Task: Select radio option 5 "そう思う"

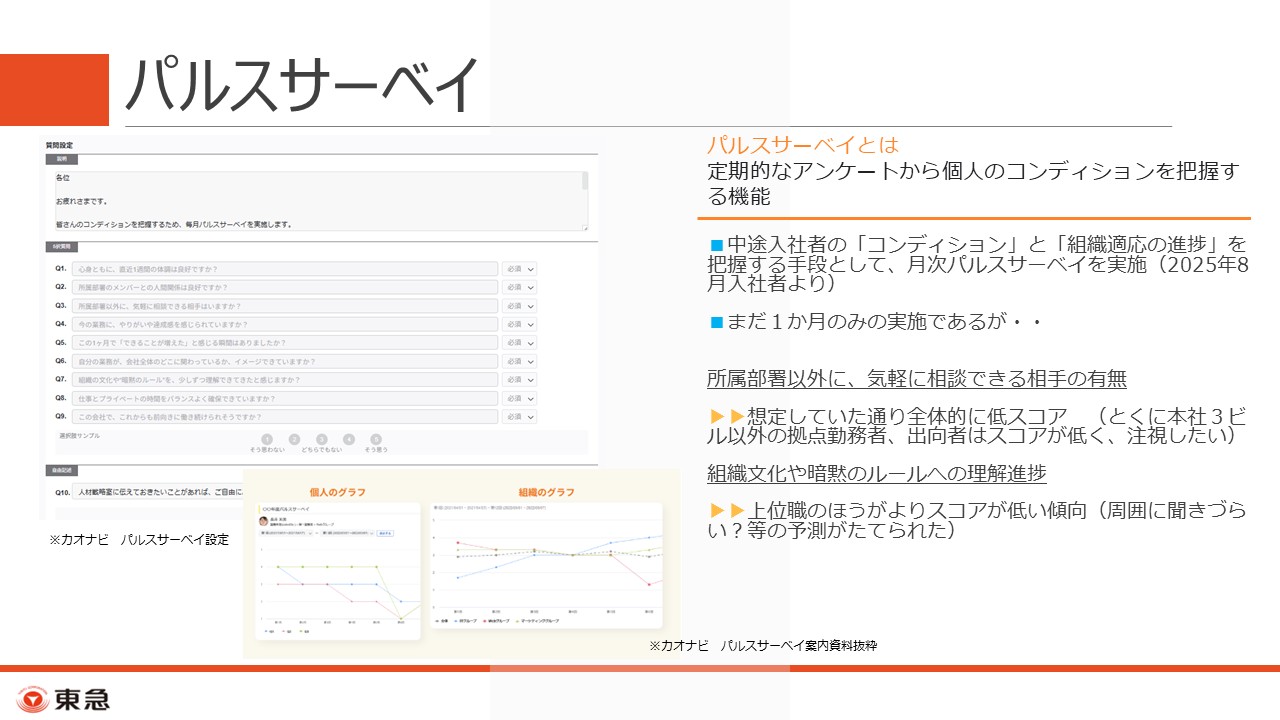Action: pos(376,439)
